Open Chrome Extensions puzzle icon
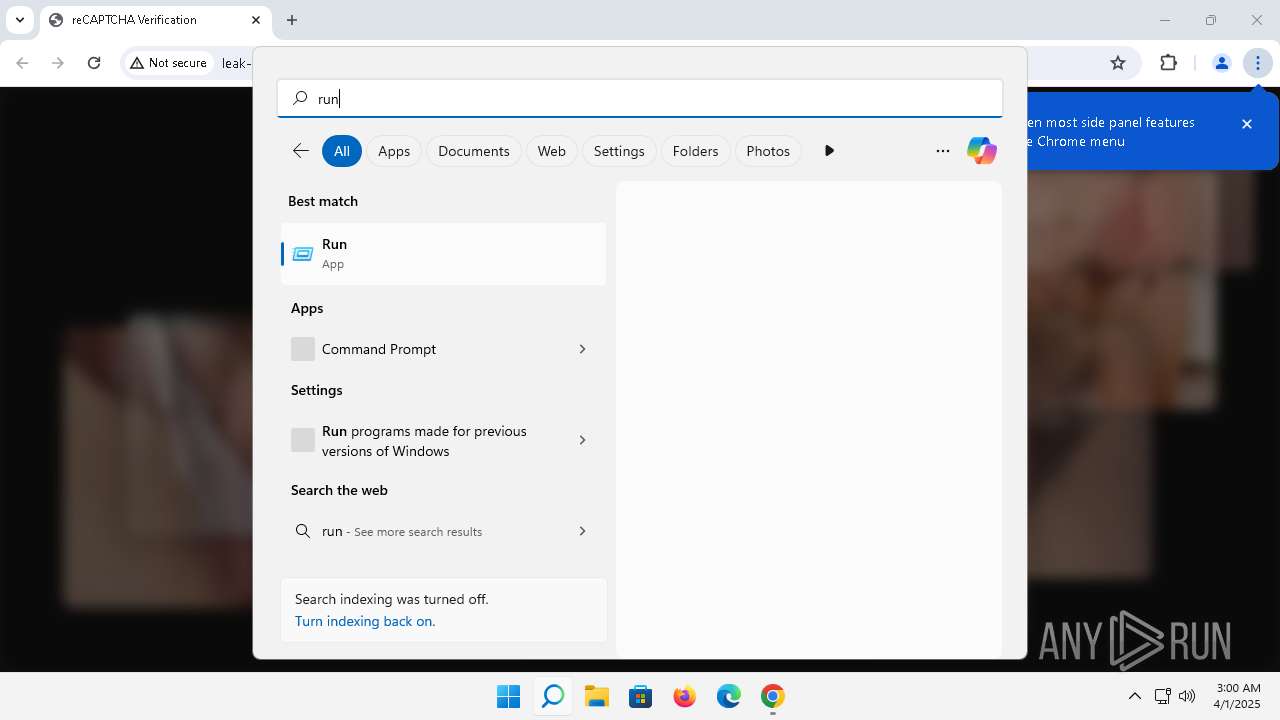Viewport: 1280px width, 720px height. [x=1168, y=63]
